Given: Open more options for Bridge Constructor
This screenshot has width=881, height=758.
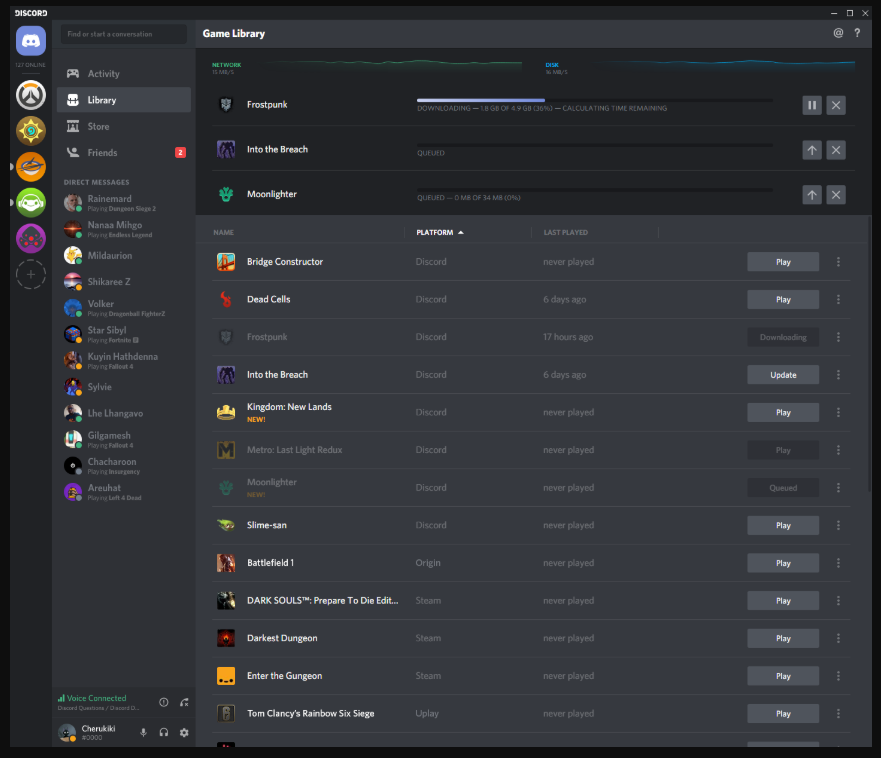Looking at the screenshot, I should [x=838, y=262].
